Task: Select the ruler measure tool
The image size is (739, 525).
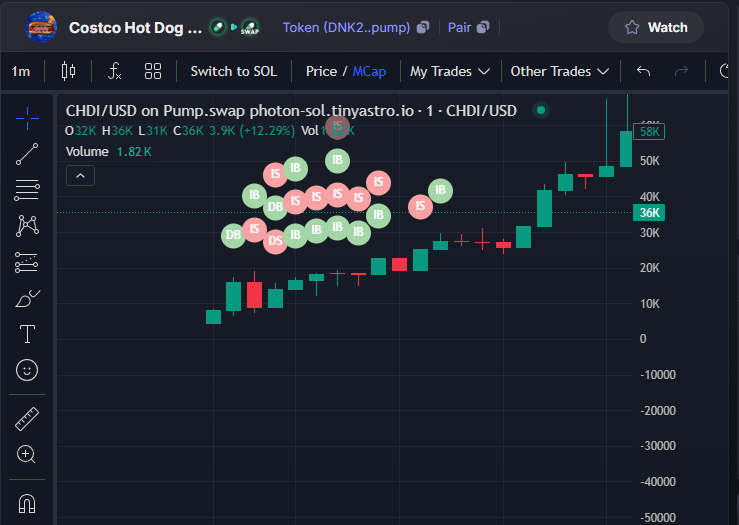Action: [x=27, y=419]
